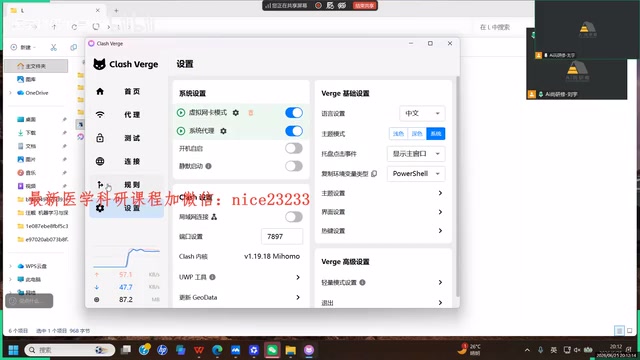The image size is (640, 360).
Task: Click the 新建 button in Explorer toolbar
Action: coord(23,47)
